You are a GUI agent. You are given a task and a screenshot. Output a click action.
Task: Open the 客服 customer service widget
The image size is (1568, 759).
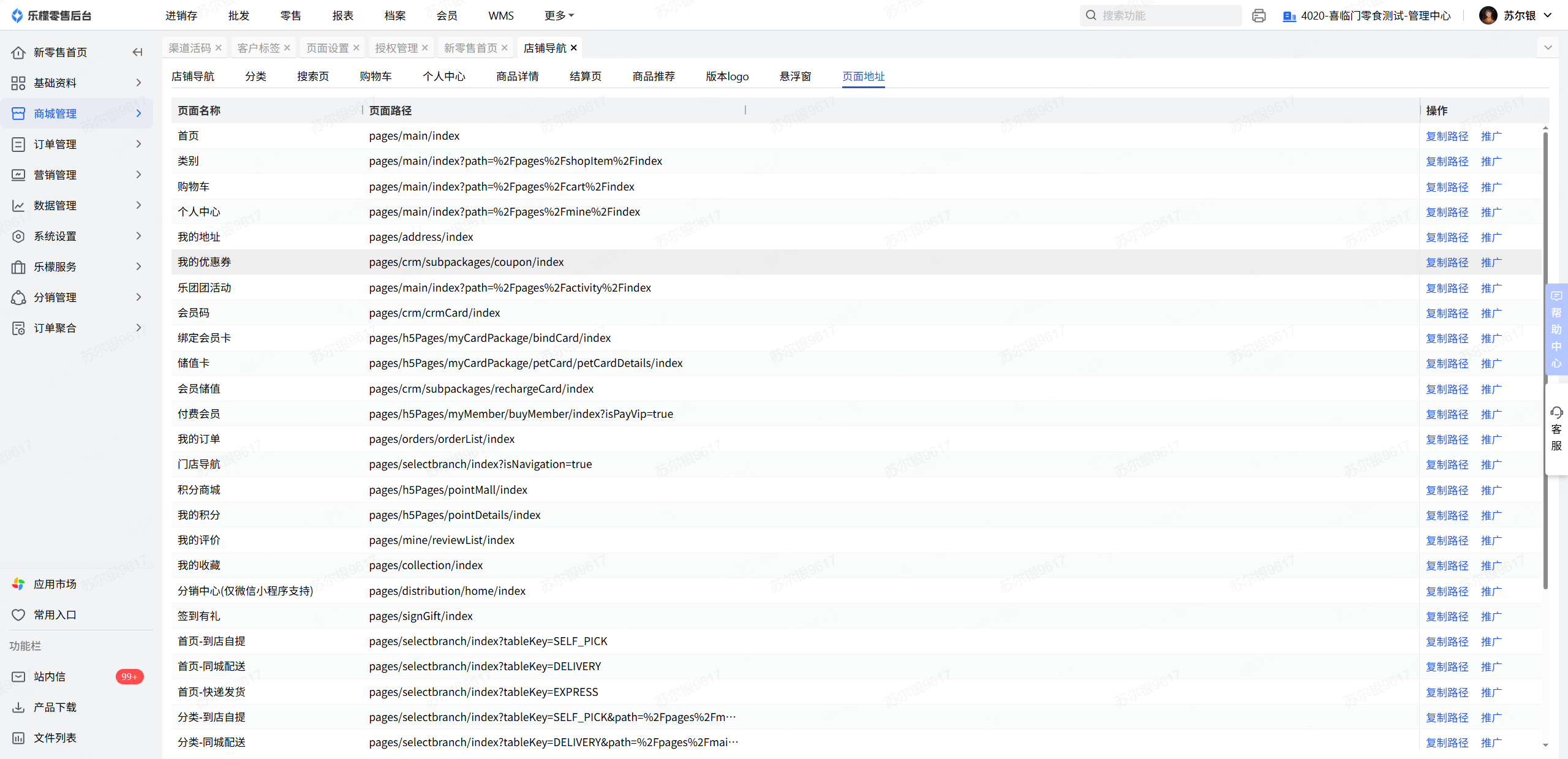point(1556,429)
